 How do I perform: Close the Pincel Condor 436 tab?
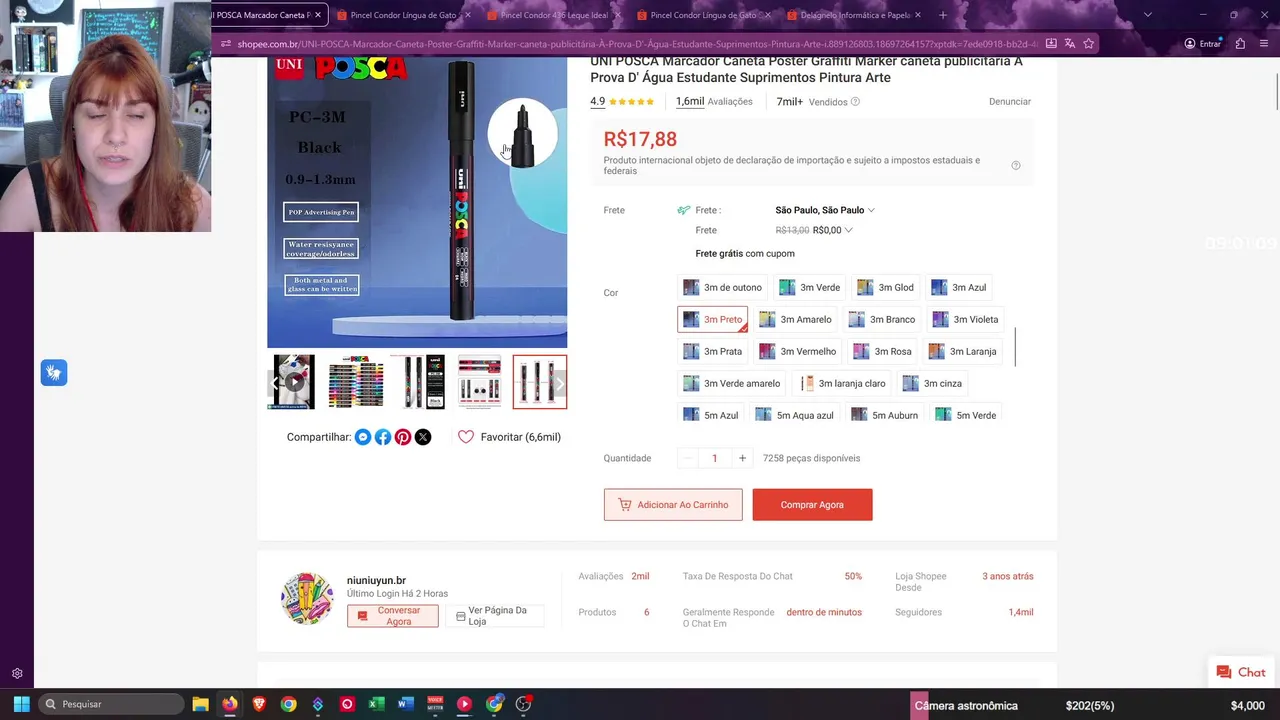pos(617,15)
